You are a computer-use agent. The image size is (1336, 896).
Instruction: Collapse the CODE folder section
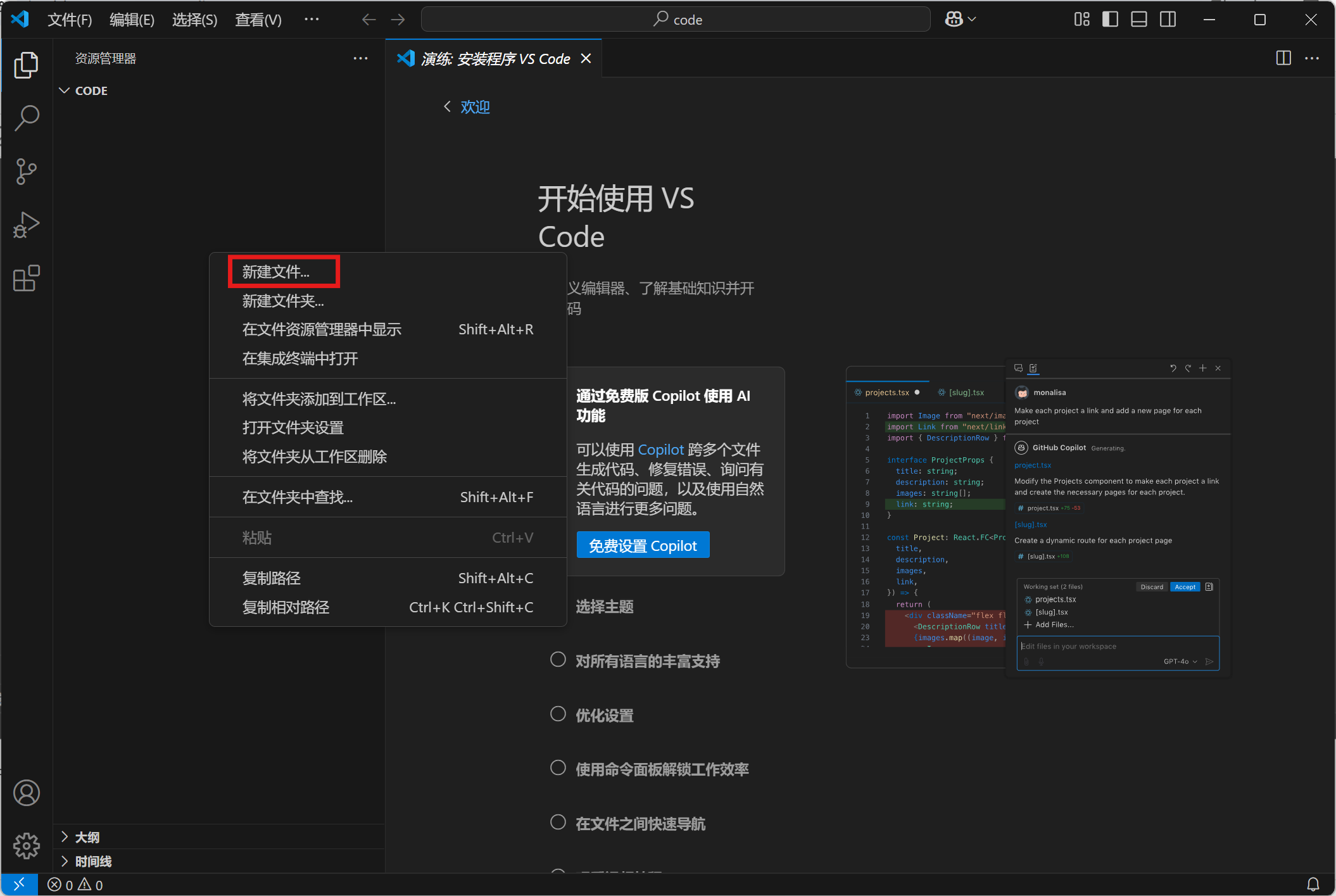(65, 91)
